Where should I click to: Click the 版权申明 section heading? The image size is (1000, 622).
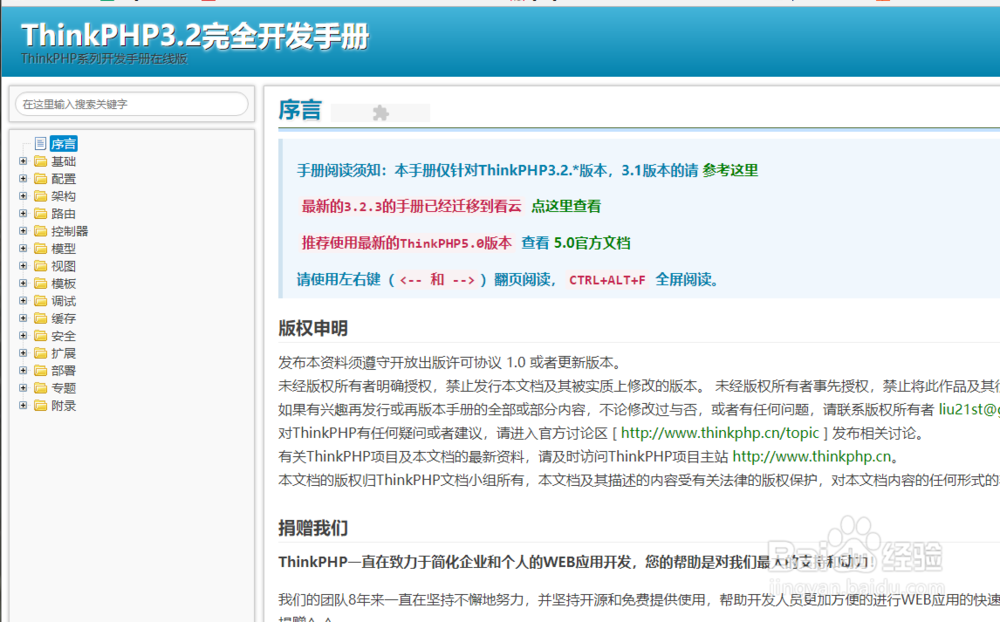click(312, 329)
